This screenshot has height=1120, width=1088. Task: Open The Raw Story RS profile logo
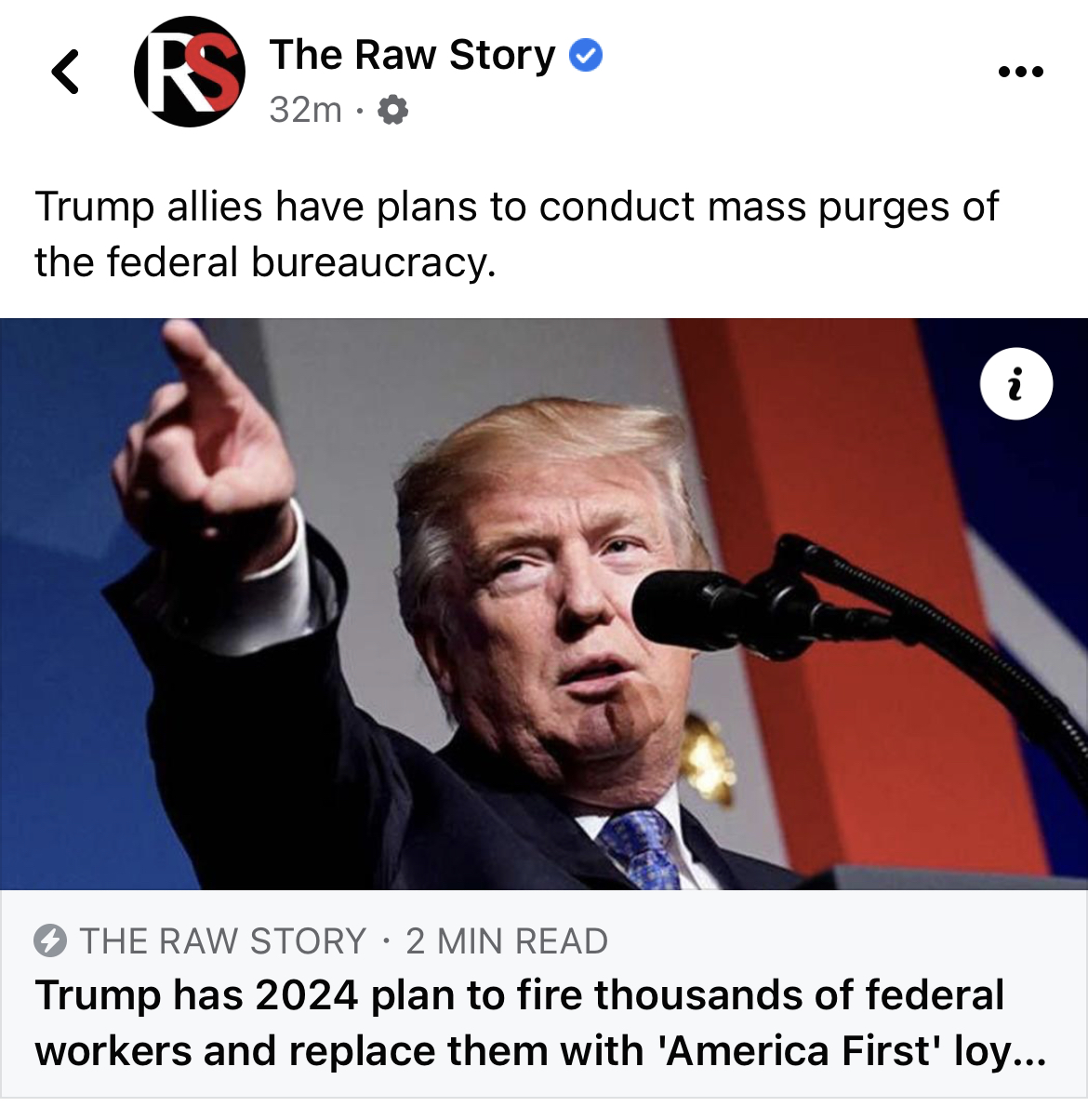pyautogui.click(x=190, y=72)
